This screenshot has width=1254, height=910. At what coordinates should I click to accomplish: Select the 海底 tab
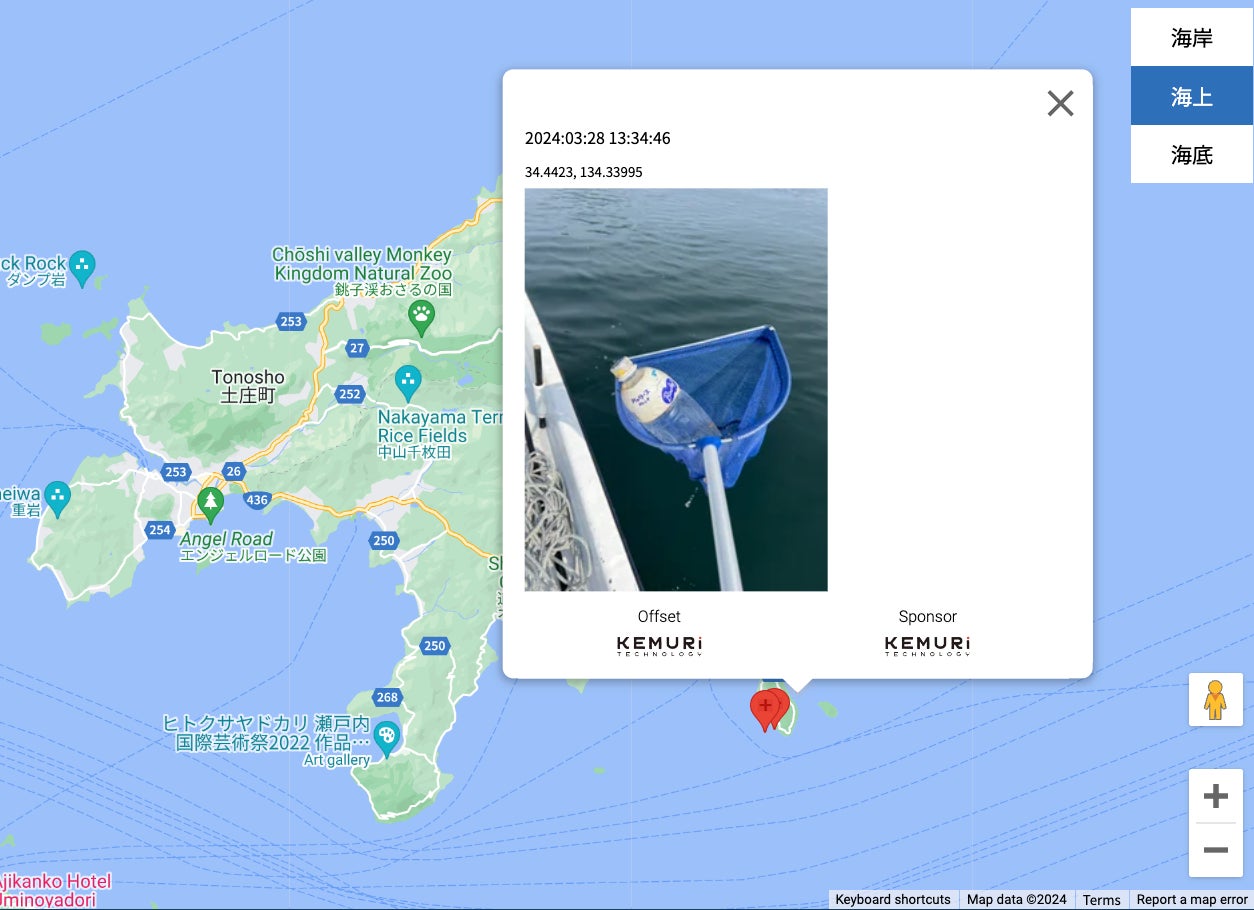[1192, 154]
